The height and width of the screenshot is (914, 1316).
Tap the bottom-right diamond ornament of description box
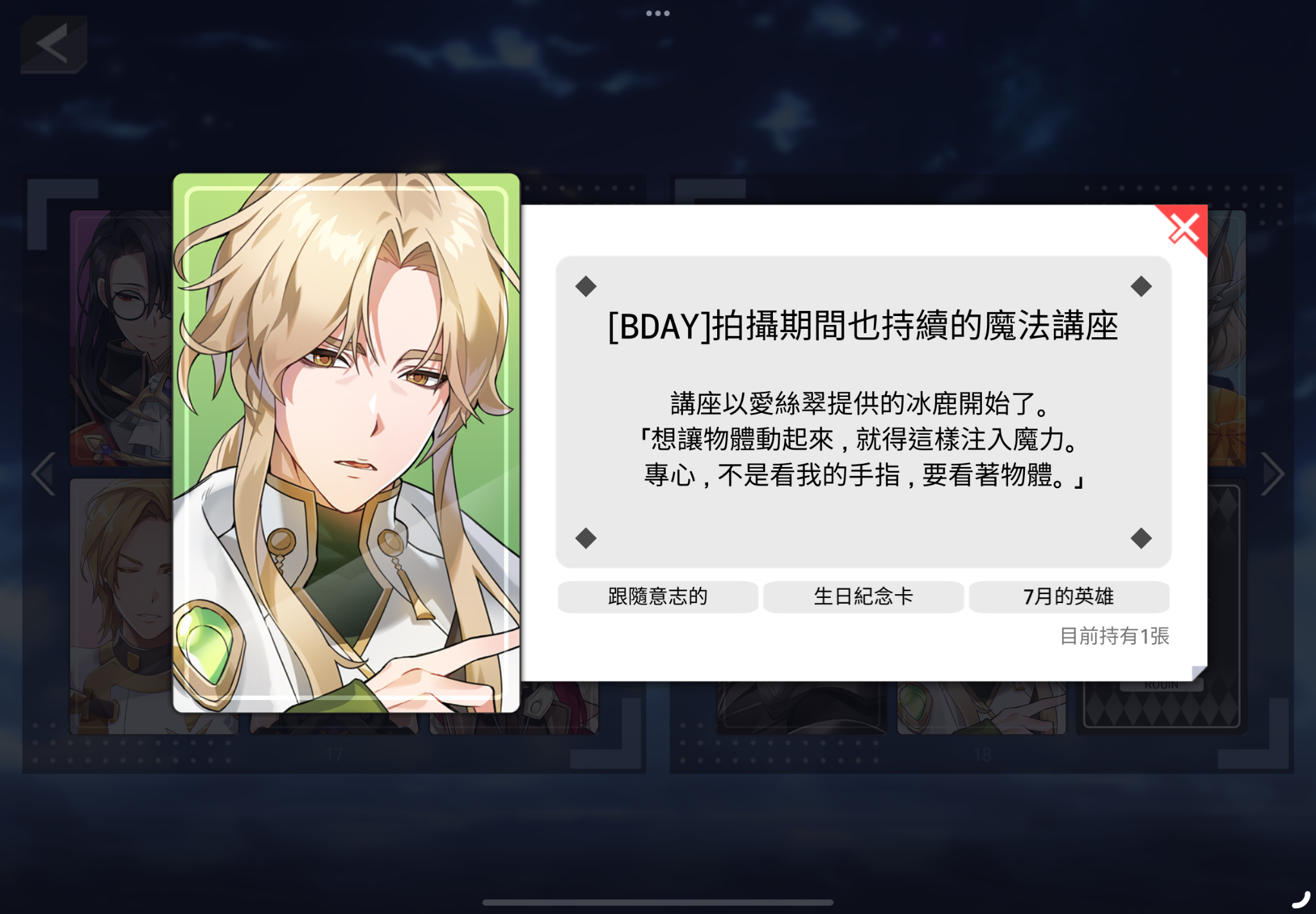1141,538
